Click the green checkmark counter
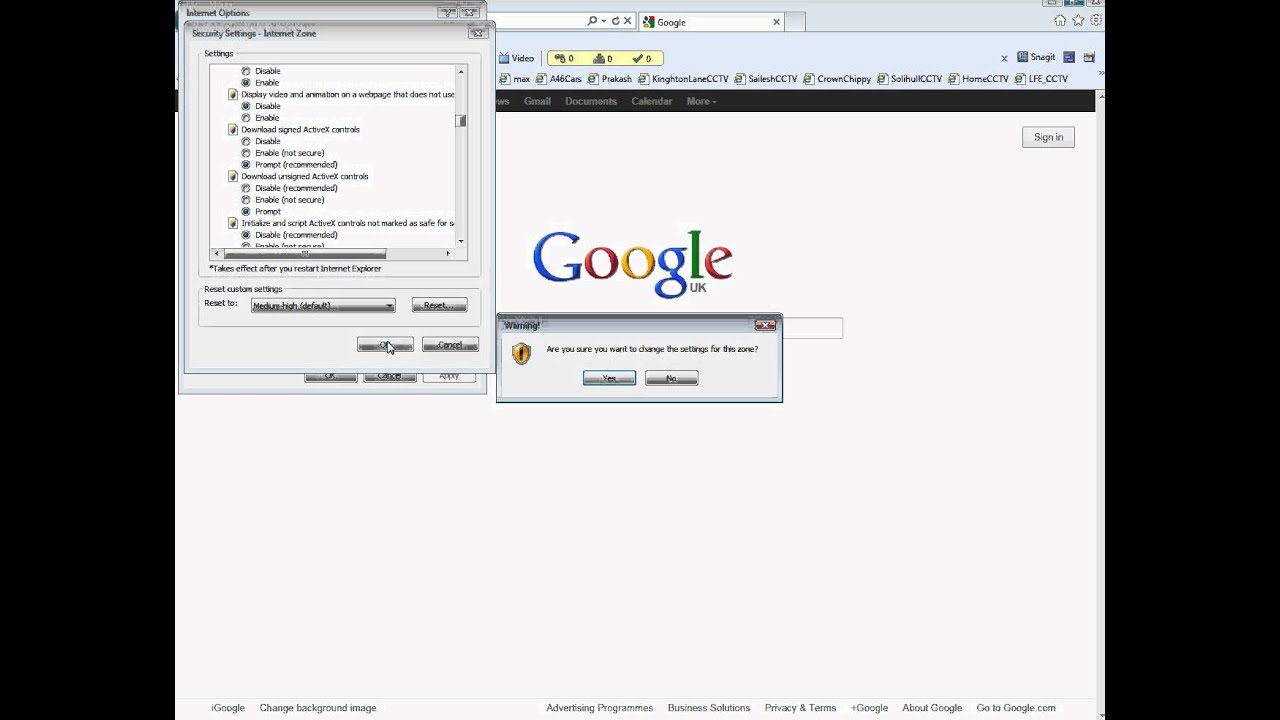The height and width of the screenshot is (720, 1280). pyautogui.click(x=641, y=58)
